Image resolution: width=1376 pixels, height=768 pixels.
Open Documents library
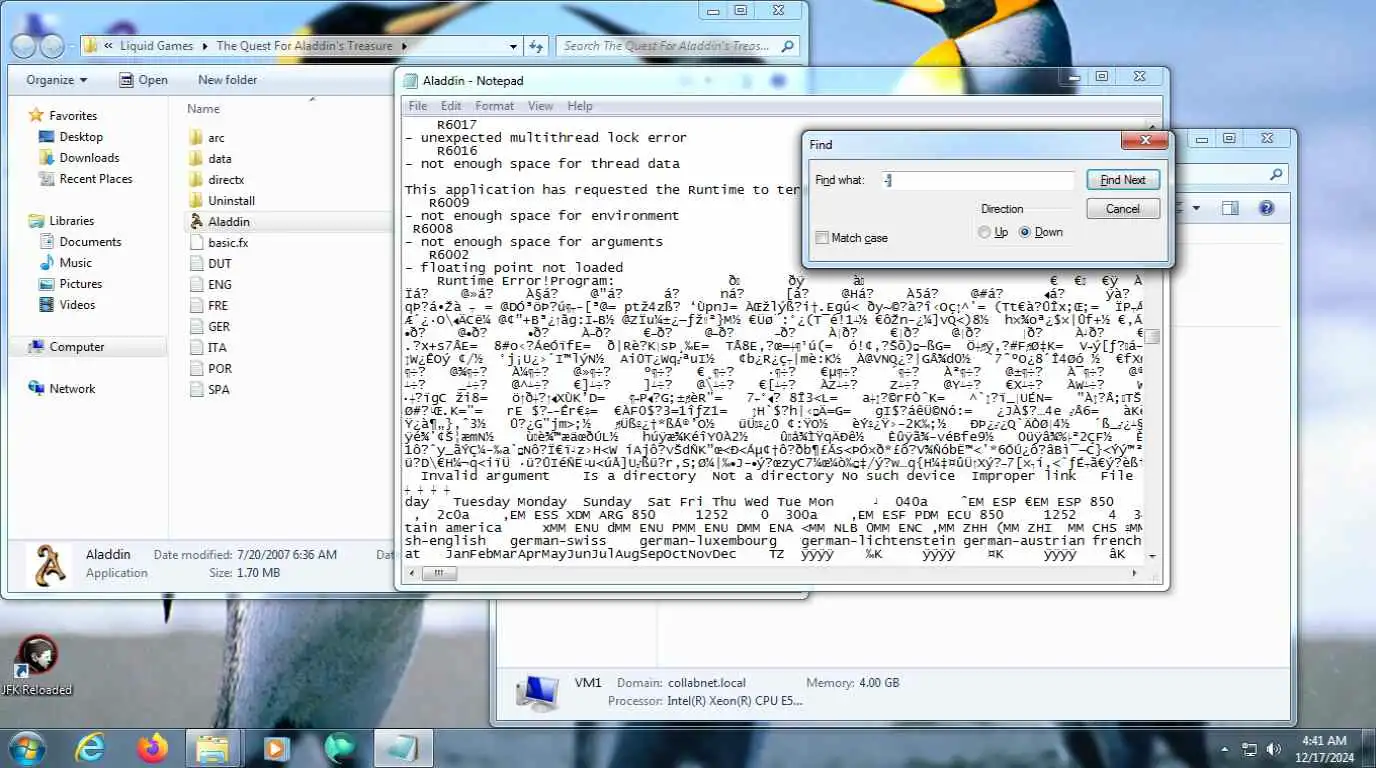coord(90,242)
